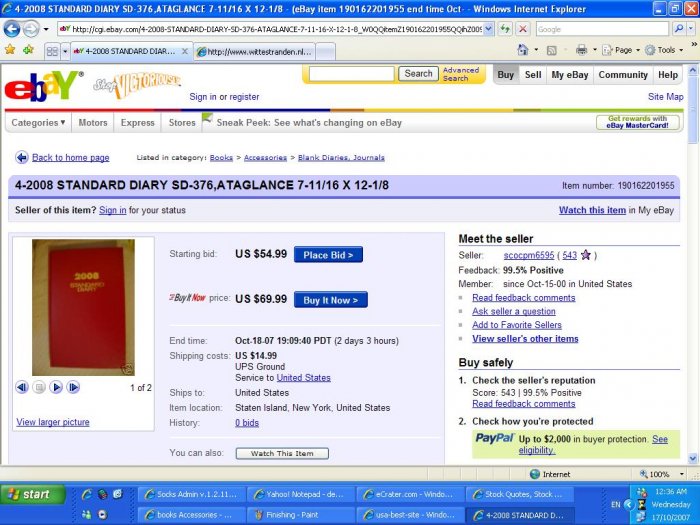
Task: Open the Print options dropdown arrow
Action: [595, 50]
